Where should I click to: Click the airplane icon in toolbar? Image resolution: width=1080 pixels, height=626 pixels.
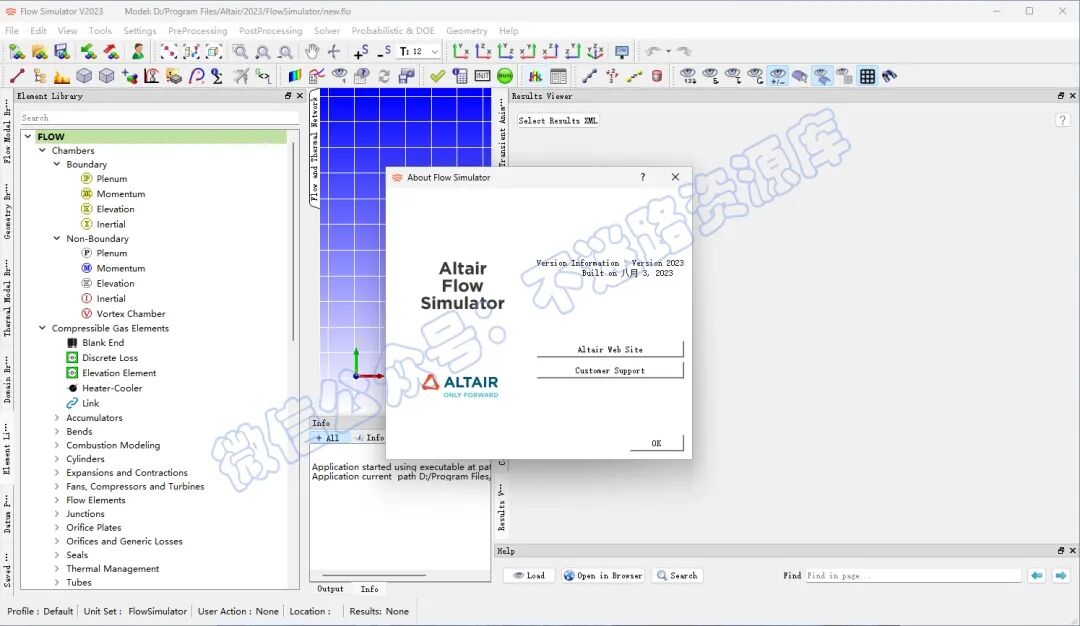click(240, 76)
